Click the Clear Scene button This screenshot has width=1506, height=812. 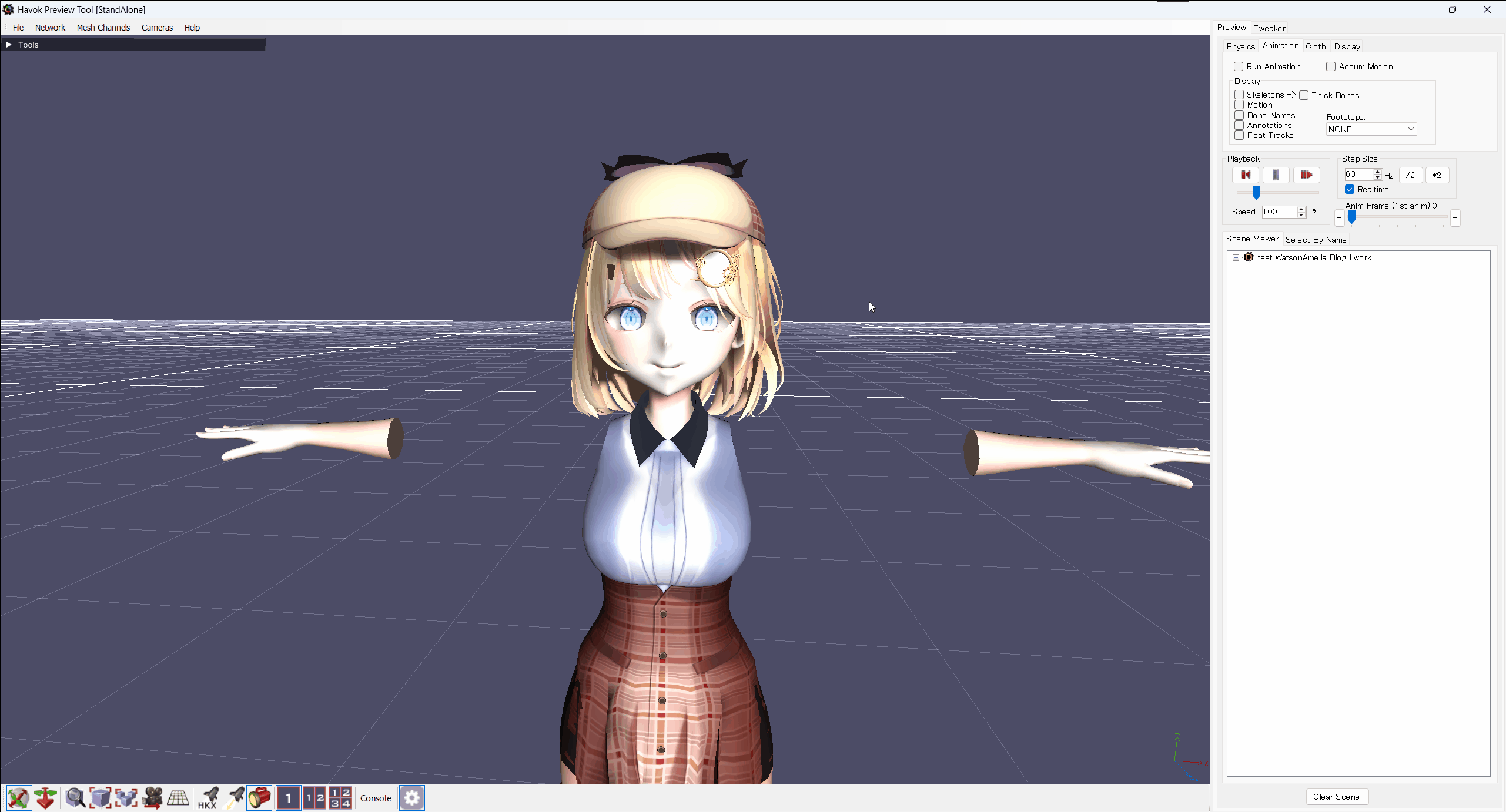point(1336,797)
